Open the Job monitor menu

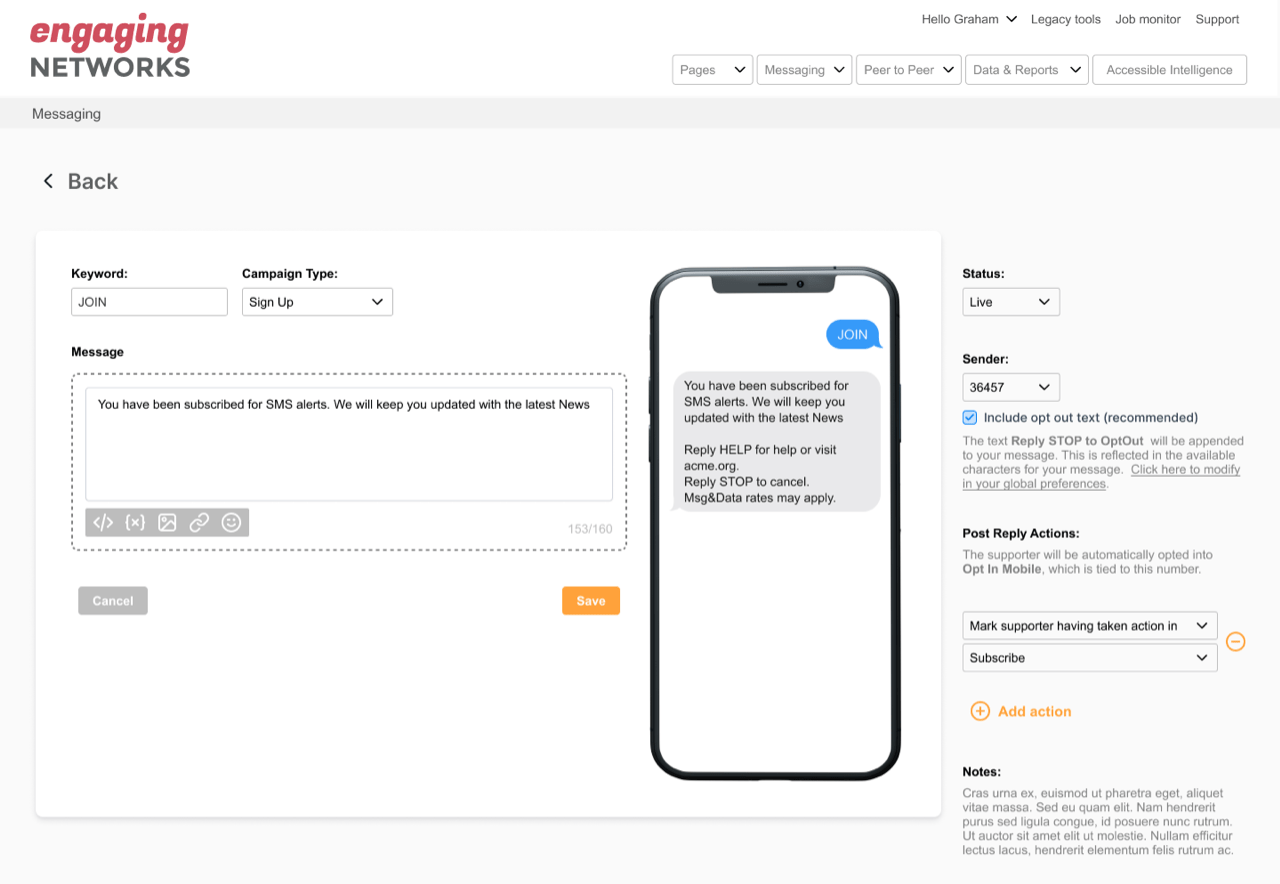pyautogui.click(x=1147, y=19)
